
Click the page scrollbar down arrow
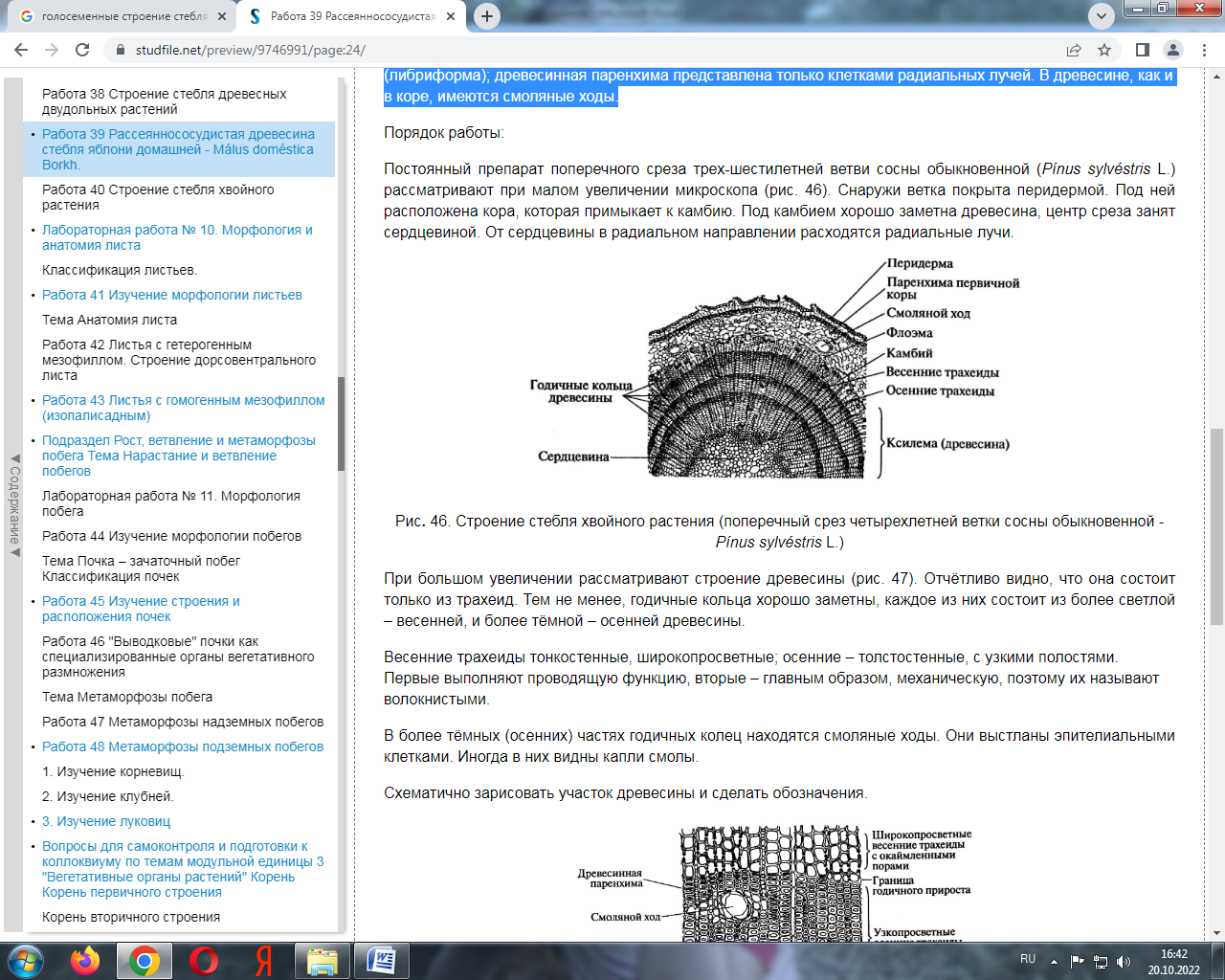click(1217, 932)
